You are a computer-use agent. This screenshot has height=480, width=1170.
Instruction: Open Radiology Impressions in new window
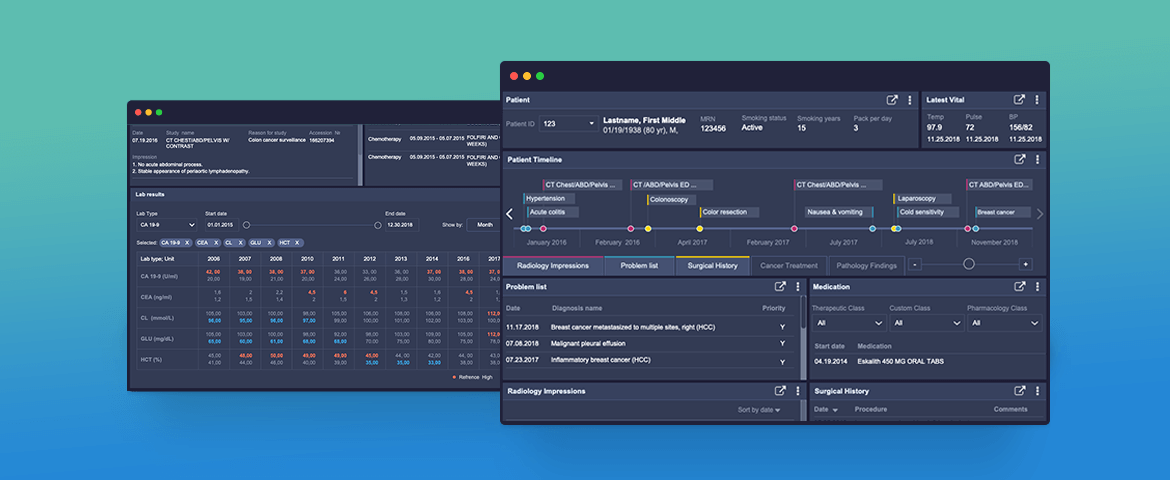pos(780,391)
